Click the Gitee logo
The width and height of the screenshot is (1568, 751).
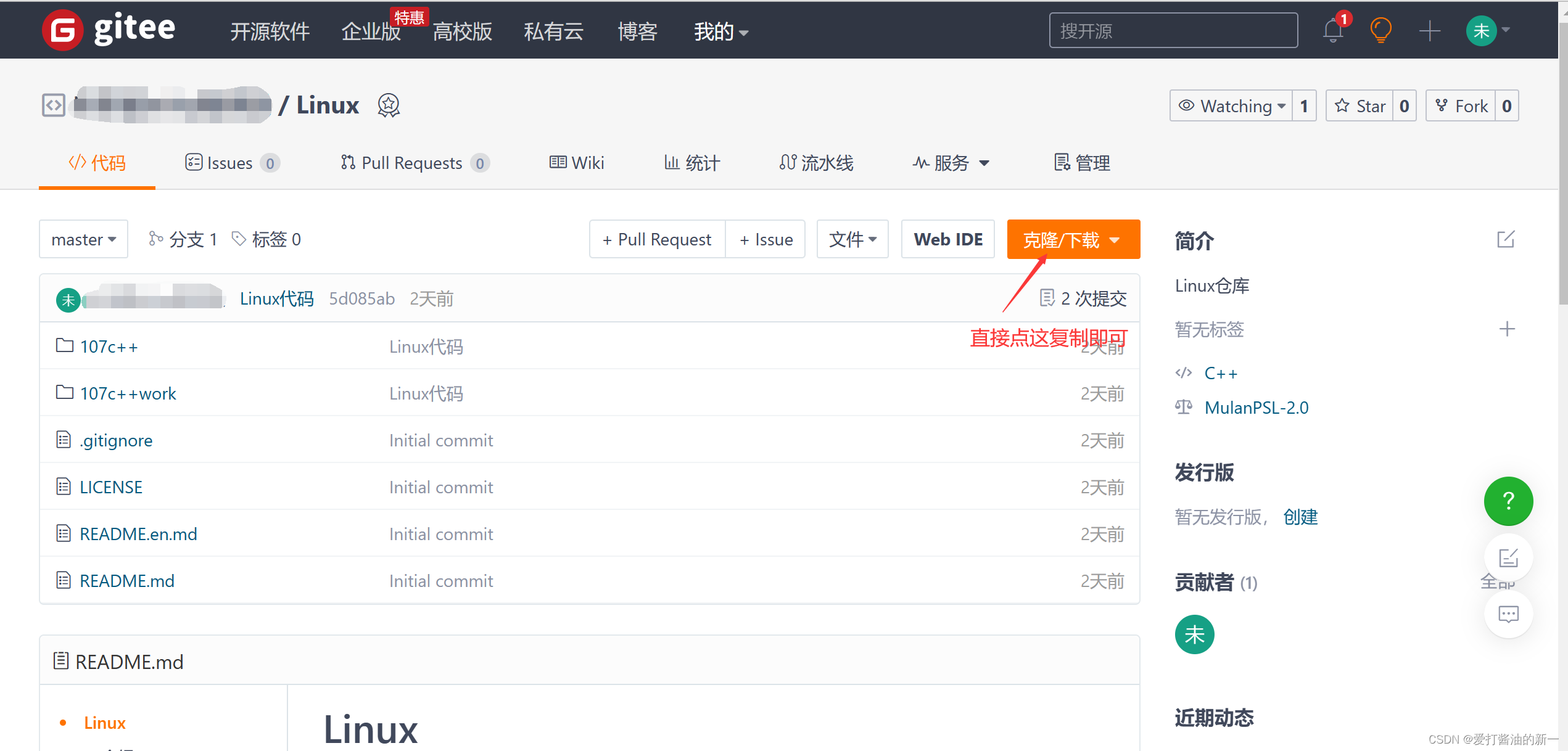(109, 29)
